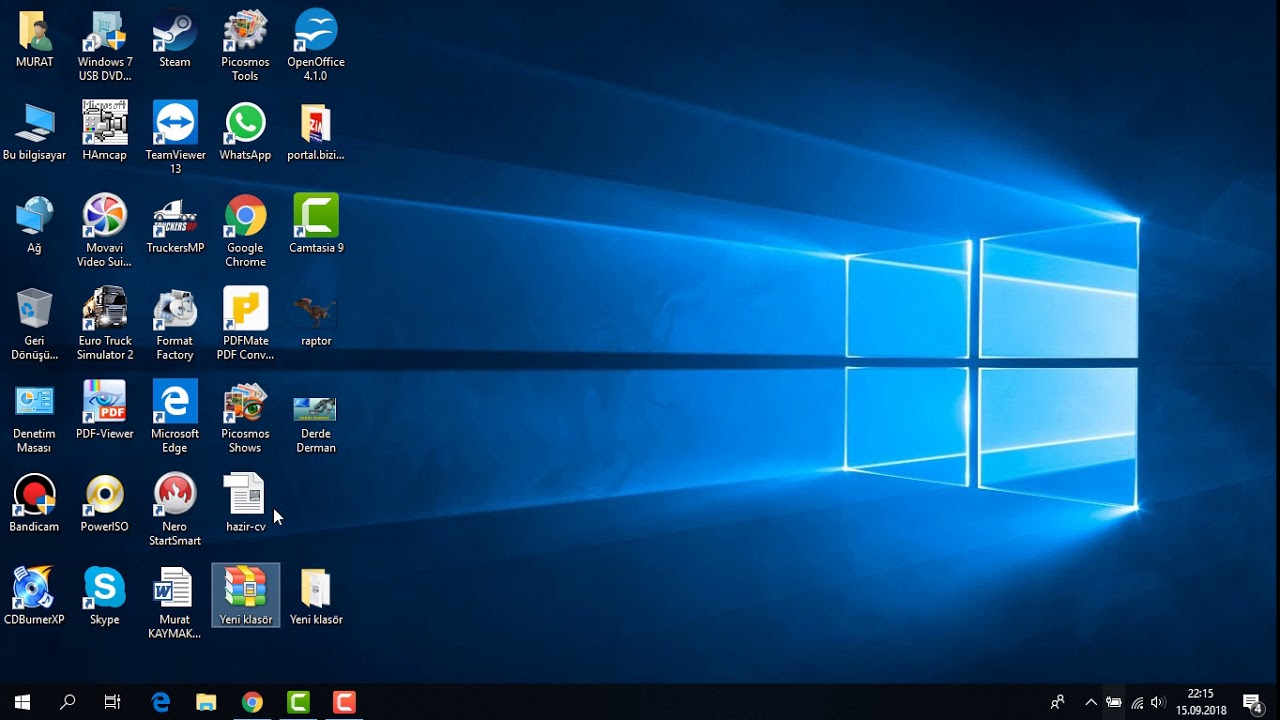Select the raptor desktop icon
The image size is (1280, 720).
click(316, 320)
